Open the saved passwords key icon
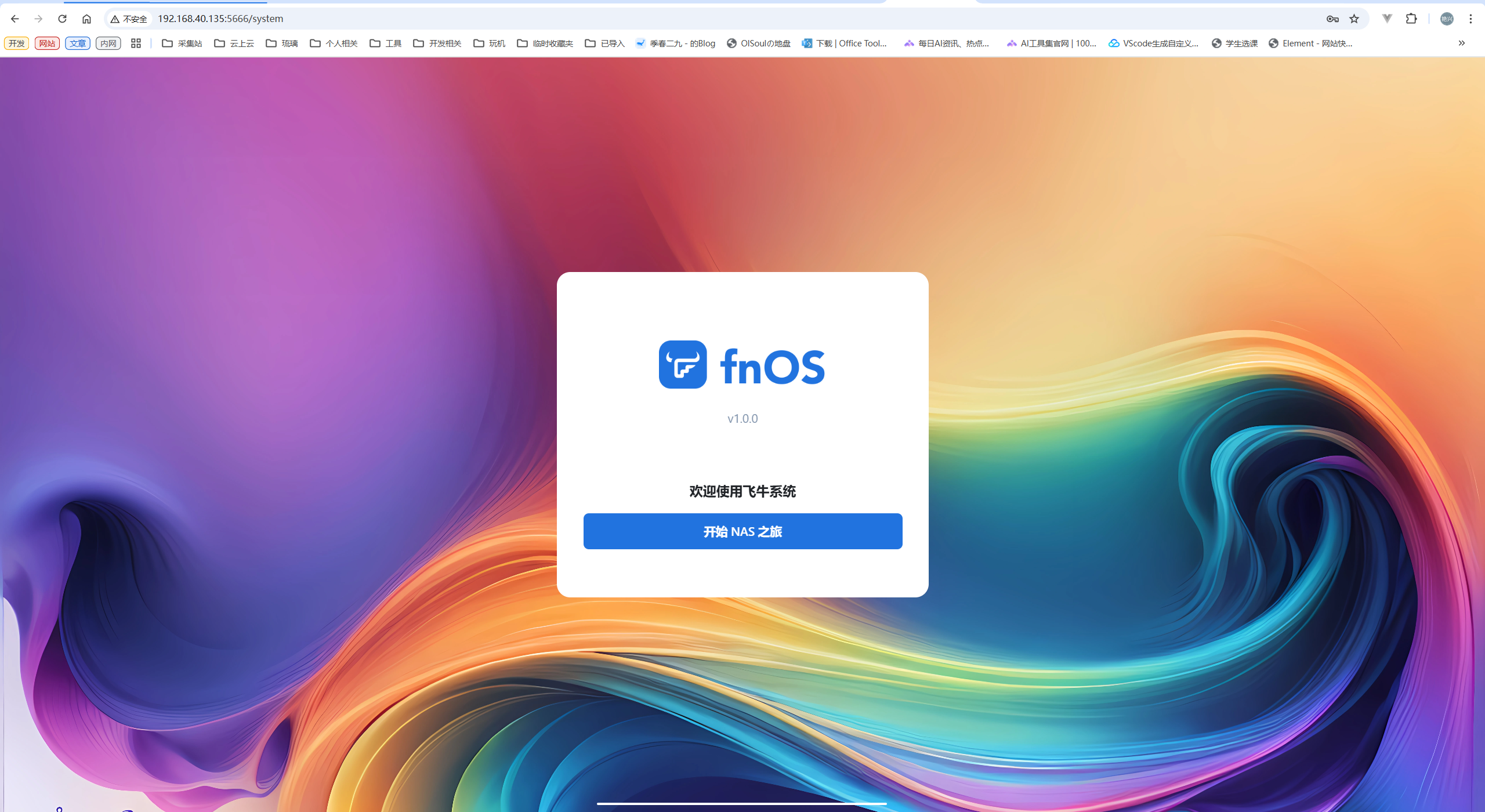This screenshot has width=1485, height=812. pos(1332,19)
